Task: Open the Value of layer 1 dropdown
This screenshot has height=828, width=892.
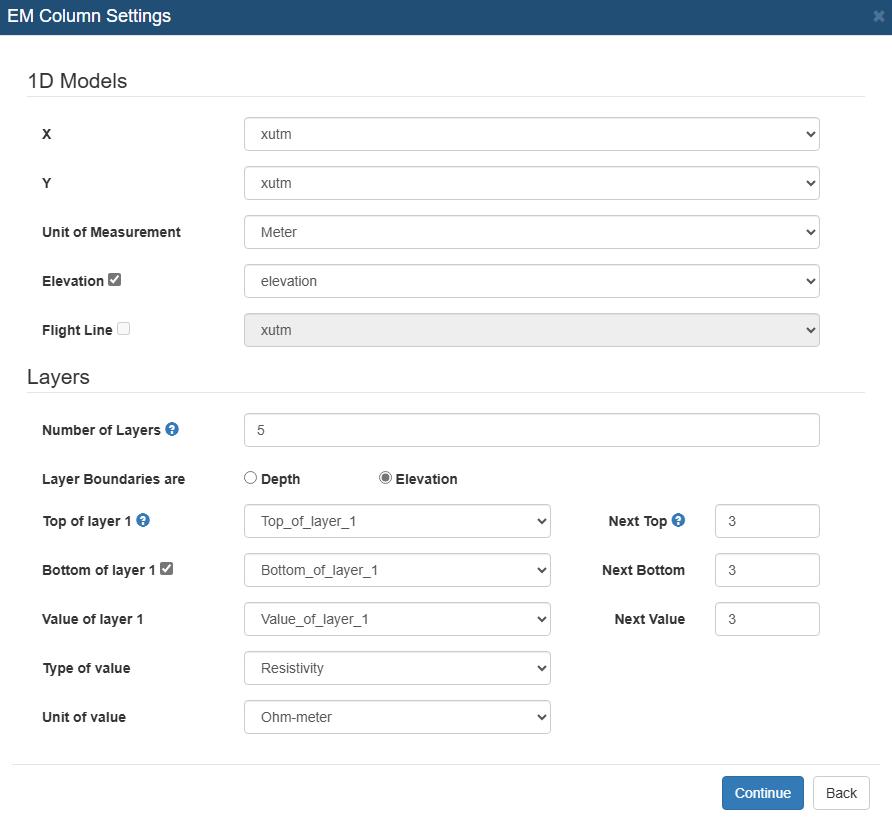Action: click(398, 619)
